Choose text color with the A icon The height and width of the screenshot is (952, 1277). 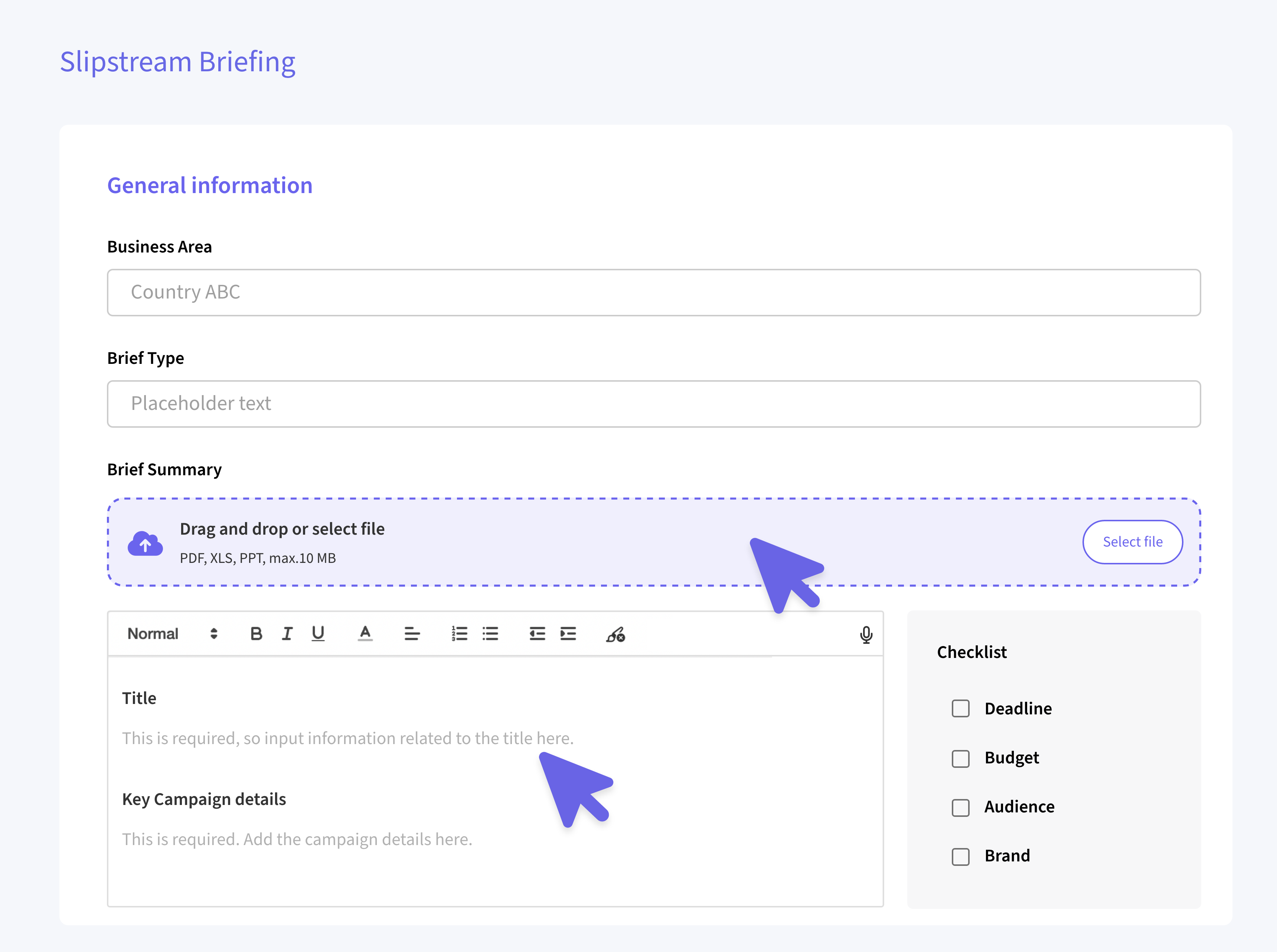[365, 634]
